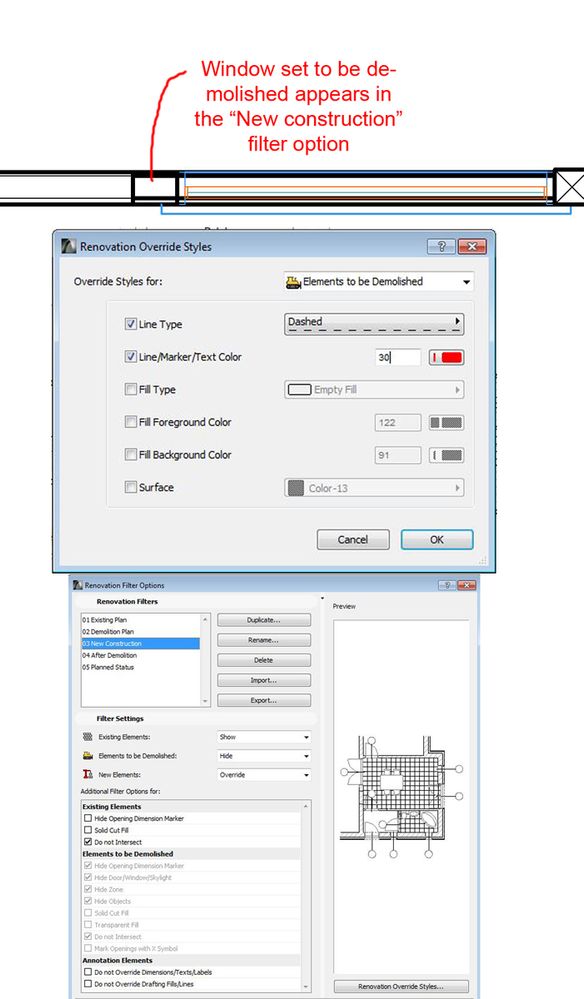Enable the Fill Foreground Color checkbox
This screenshot has height=999, width=584.
pos(131,422)
